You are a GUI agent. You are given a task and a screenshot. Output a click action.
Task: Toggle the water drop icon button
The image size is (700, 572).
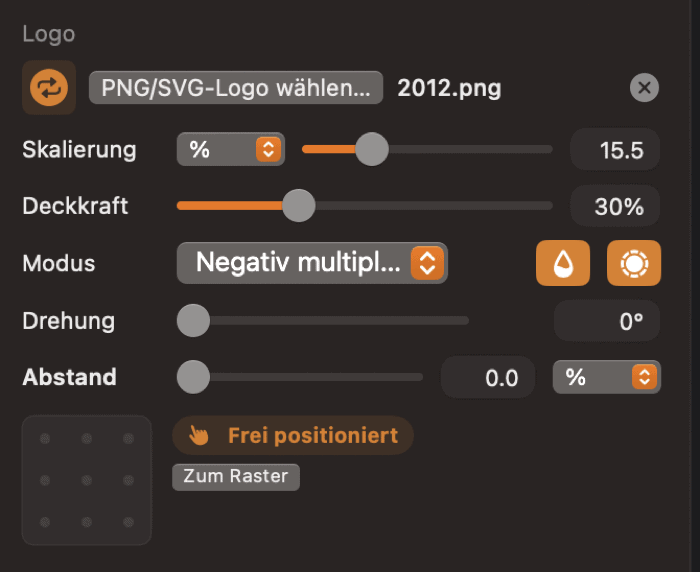pyautogui.click(x=563, y=263)
